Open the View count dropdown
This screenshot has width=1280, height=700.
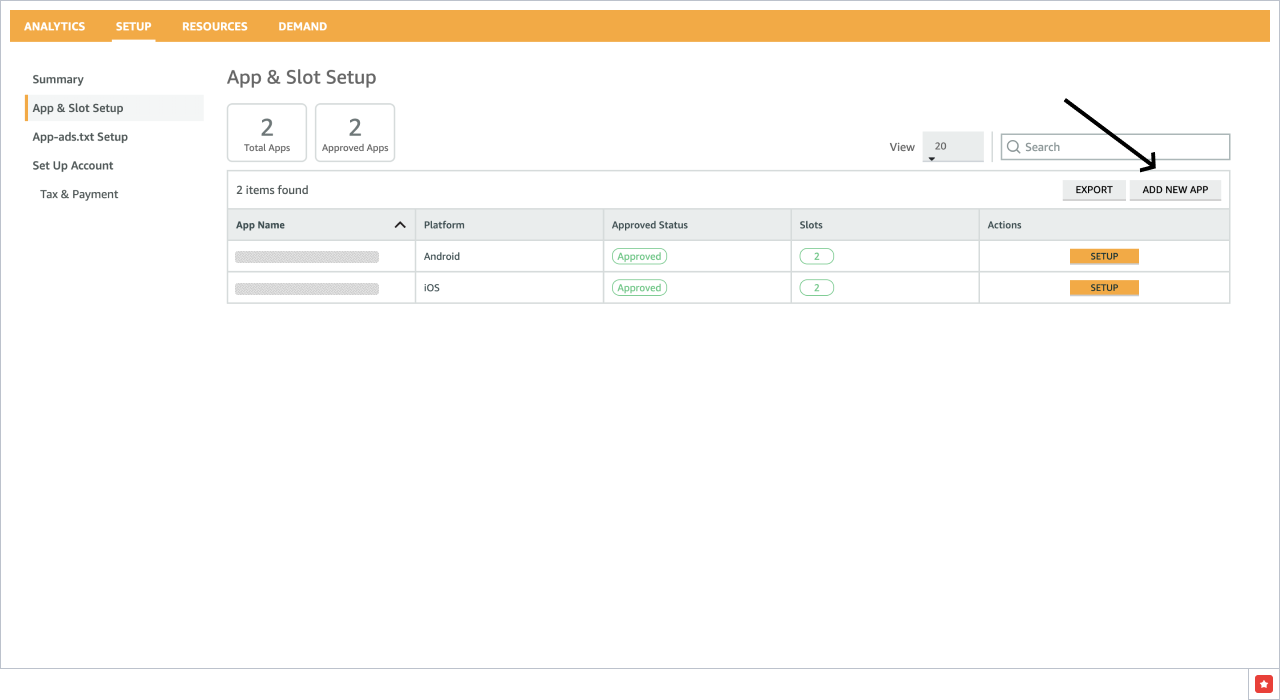coord(952,147)
